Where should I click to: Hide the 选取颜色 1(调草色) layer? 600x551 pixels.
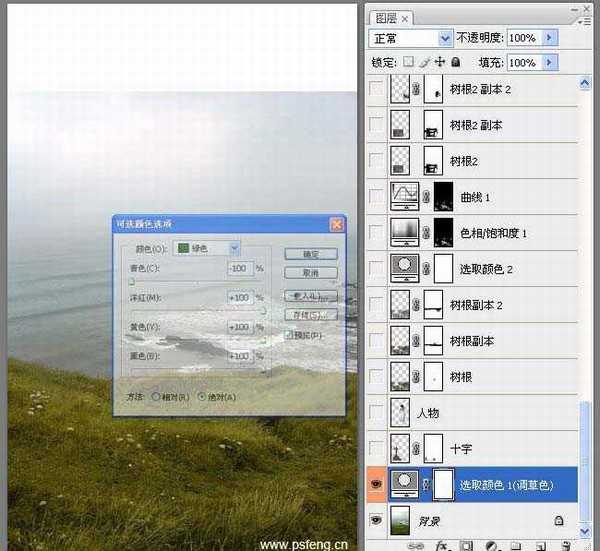(x=377, y=484)
